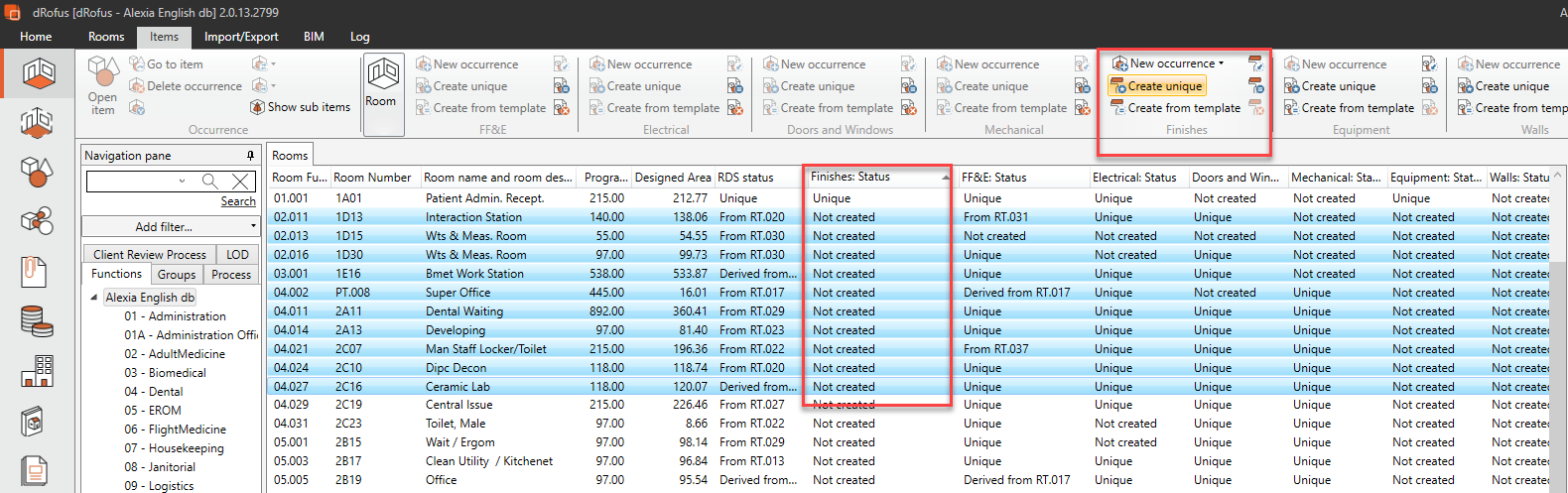Pin the Navigation pane
Screen dimensions: 1568x493
tap(250, 156)
